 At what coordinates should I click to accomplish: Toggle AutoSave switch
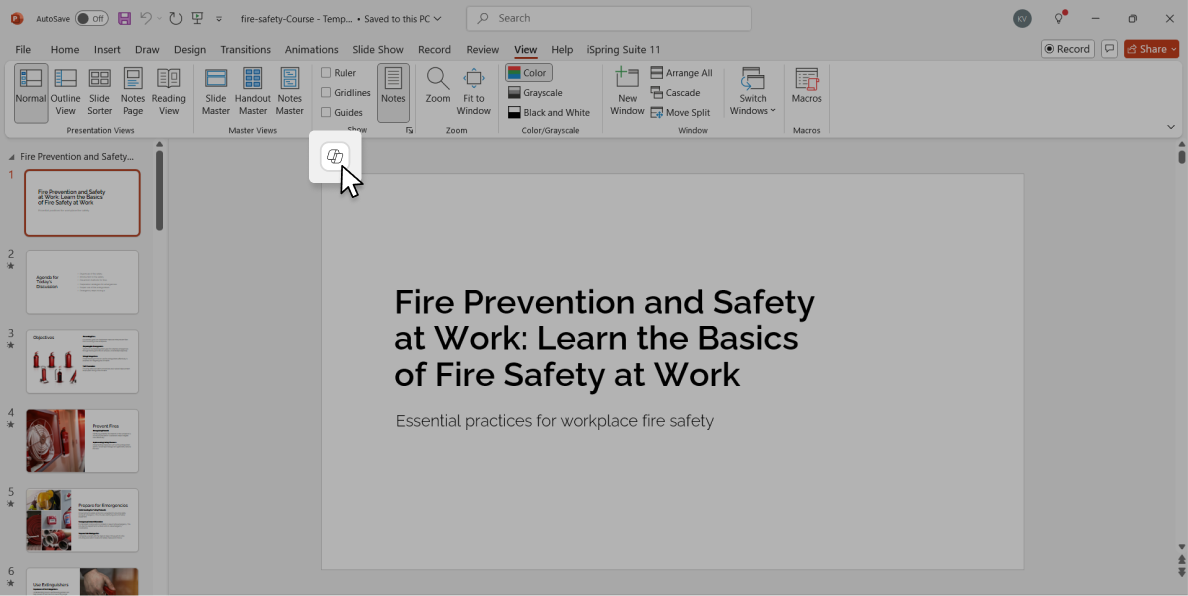(91, 18)
